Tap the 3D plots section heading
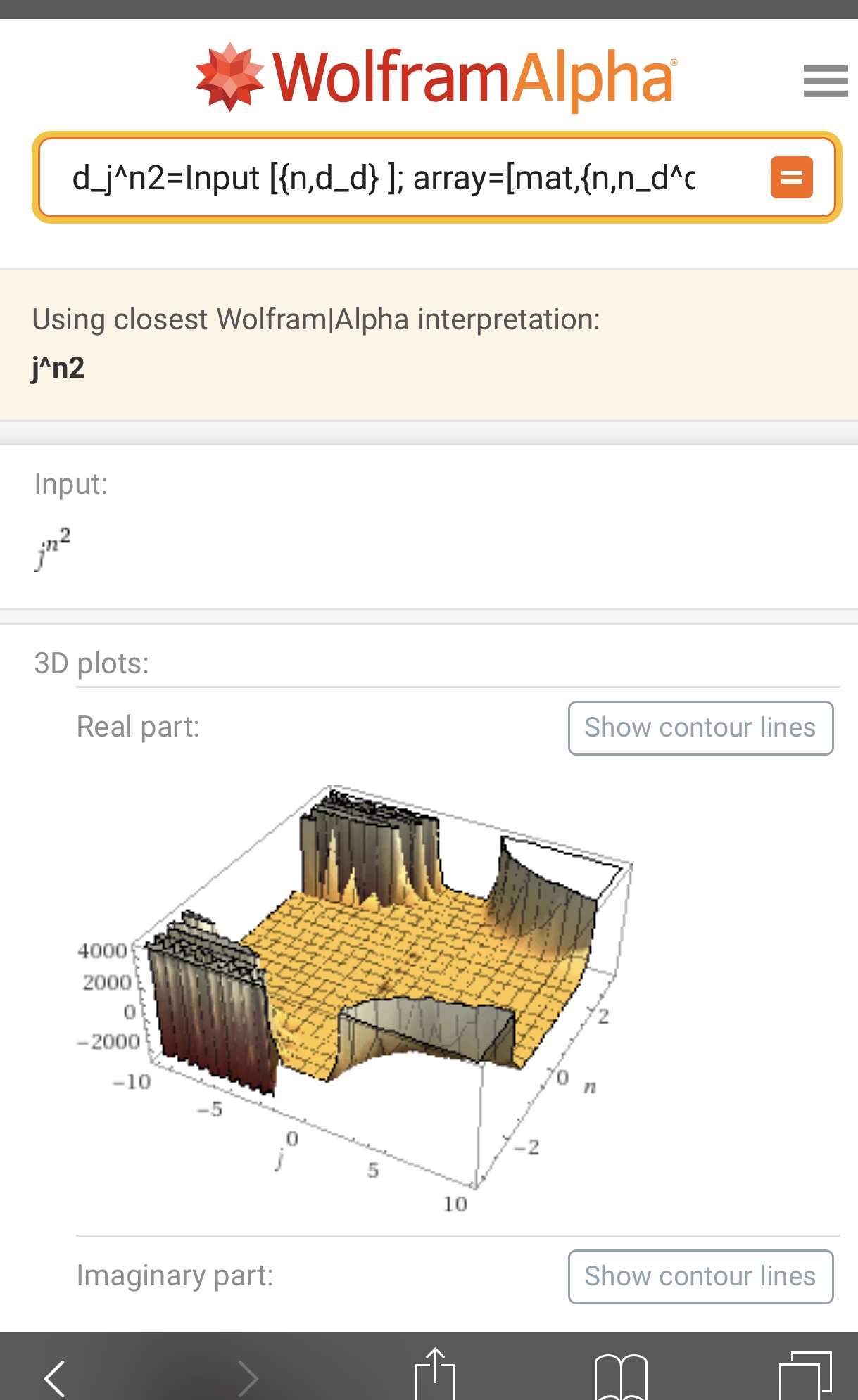 click(92, 663)
